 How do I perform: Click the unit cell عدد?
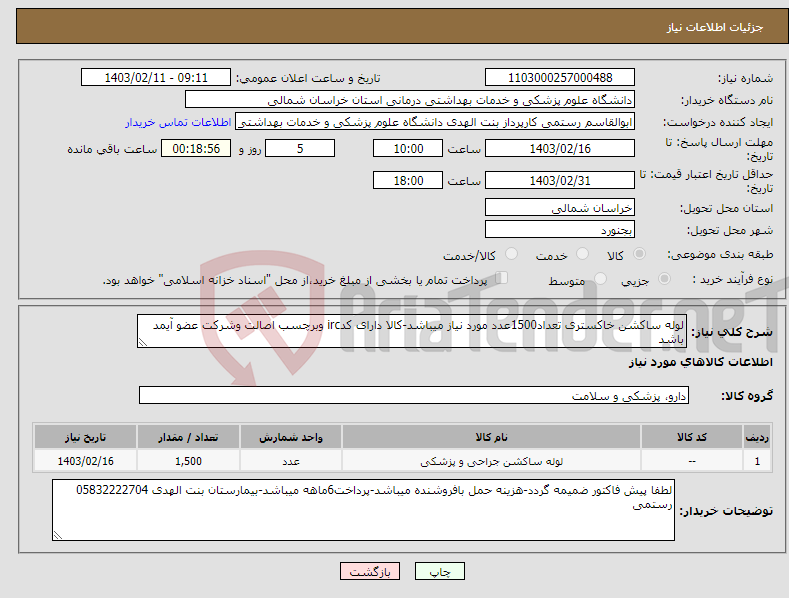point(291,461)
